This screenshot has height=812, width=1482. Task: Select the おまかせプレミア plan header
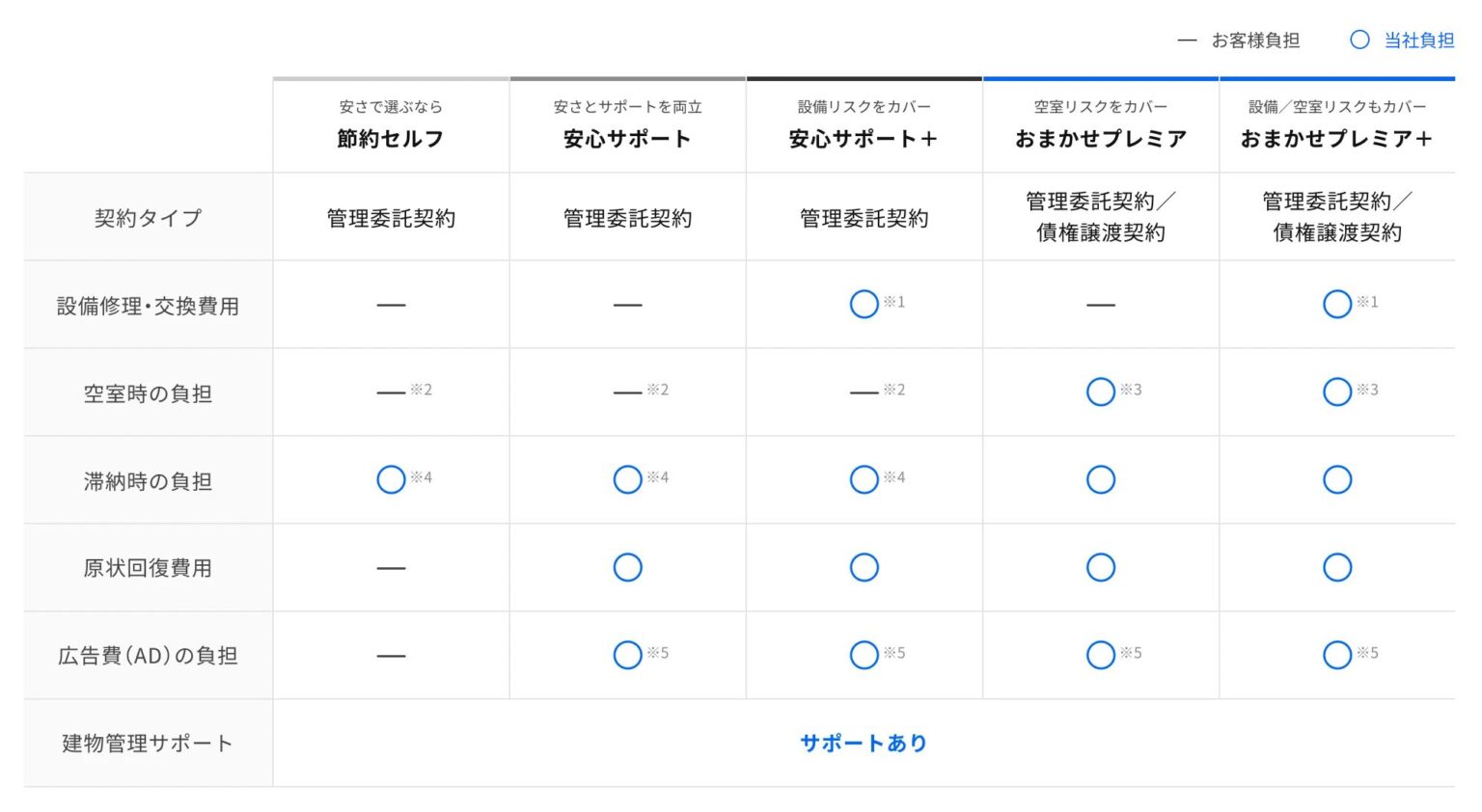click(x=1100, y=138)
